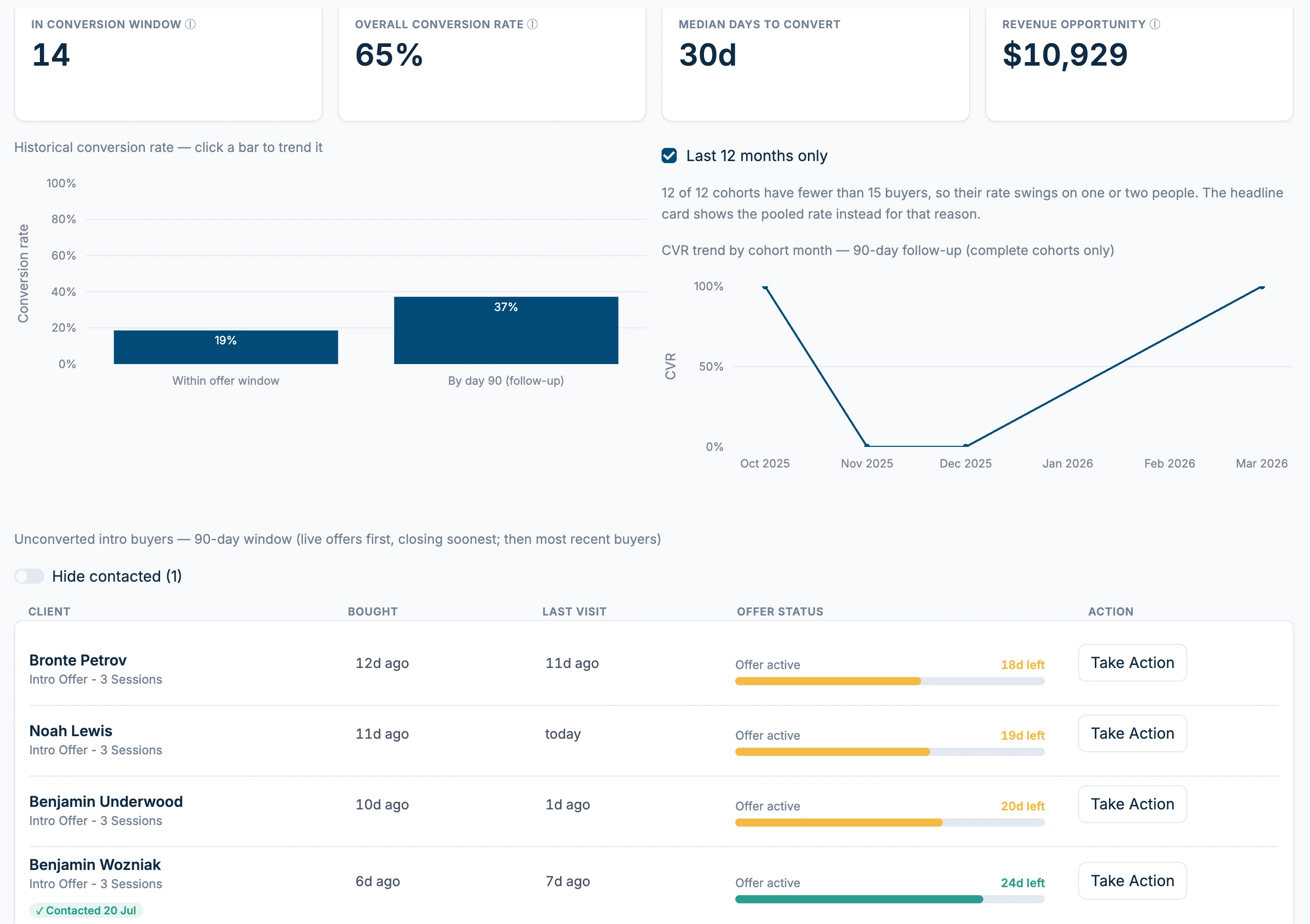The image size is (1310, 924).
Task: Select the Noah Lewis client name
Action: 71,731
